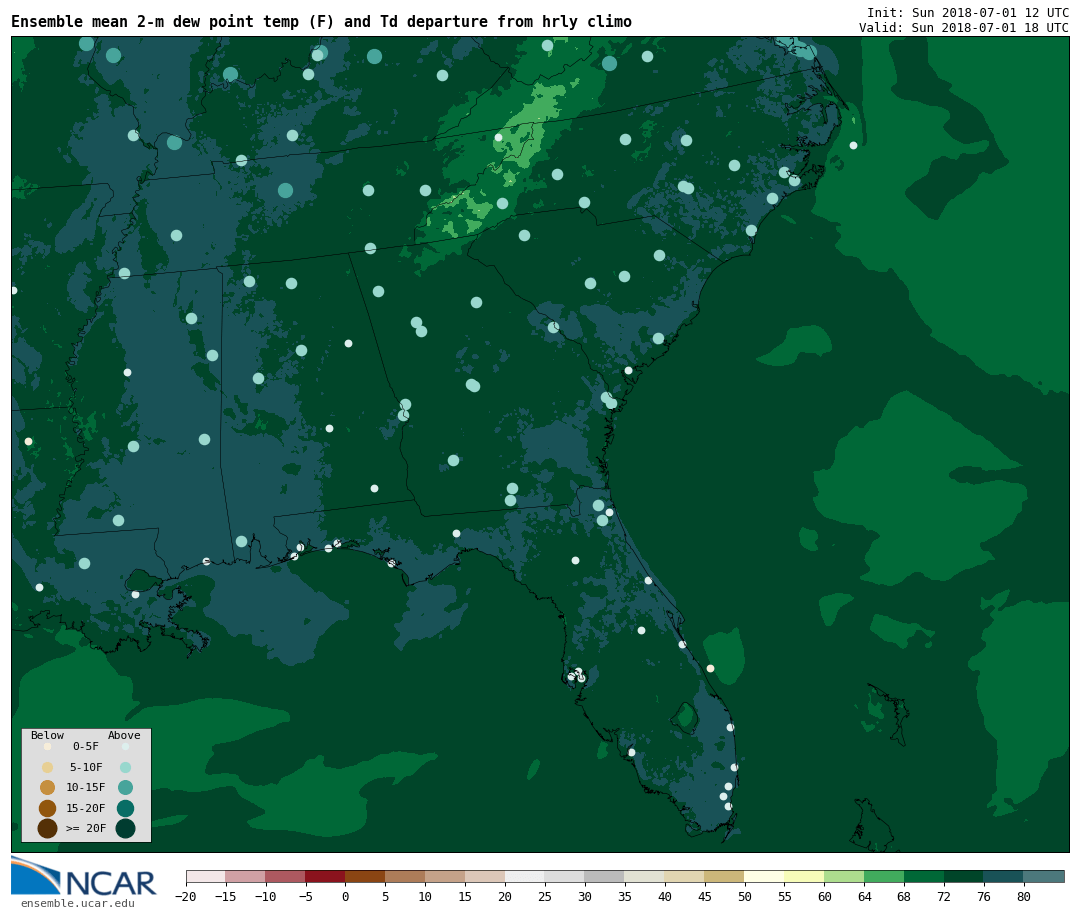Viewport: 1080px width, 915px height.
Task: Pick the colorbar swatch between 15 and 20
Action: 485,876
